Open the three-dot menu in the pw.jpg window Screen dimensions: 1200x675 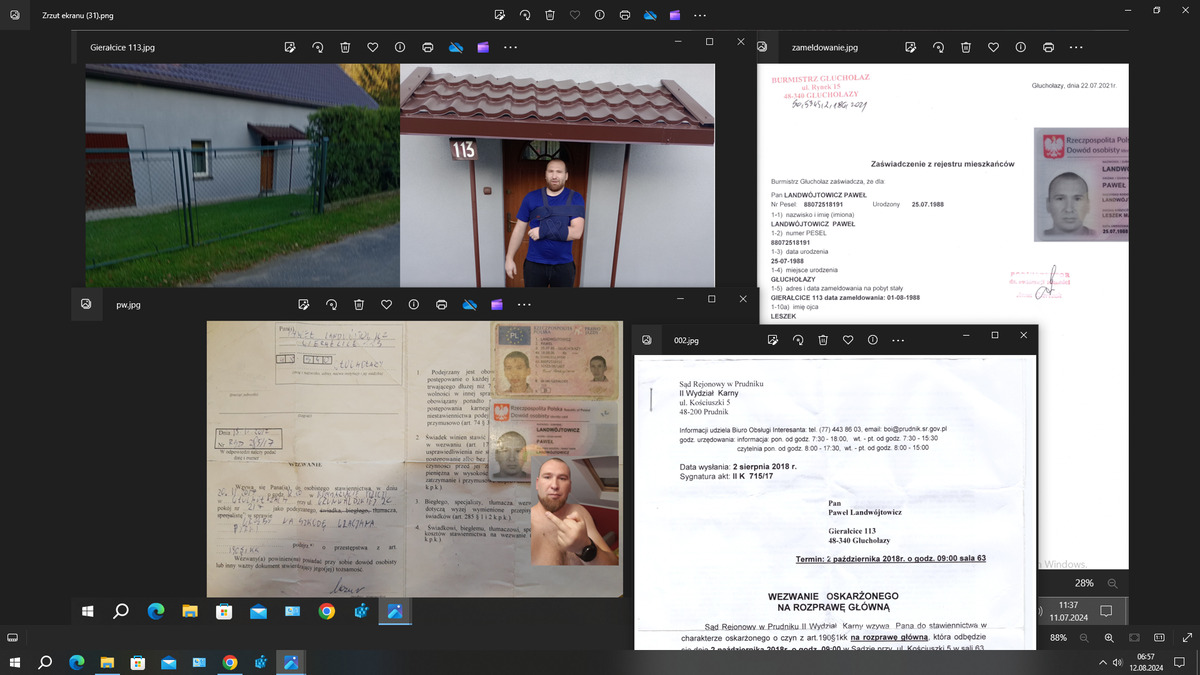click(x=524, y=304)
